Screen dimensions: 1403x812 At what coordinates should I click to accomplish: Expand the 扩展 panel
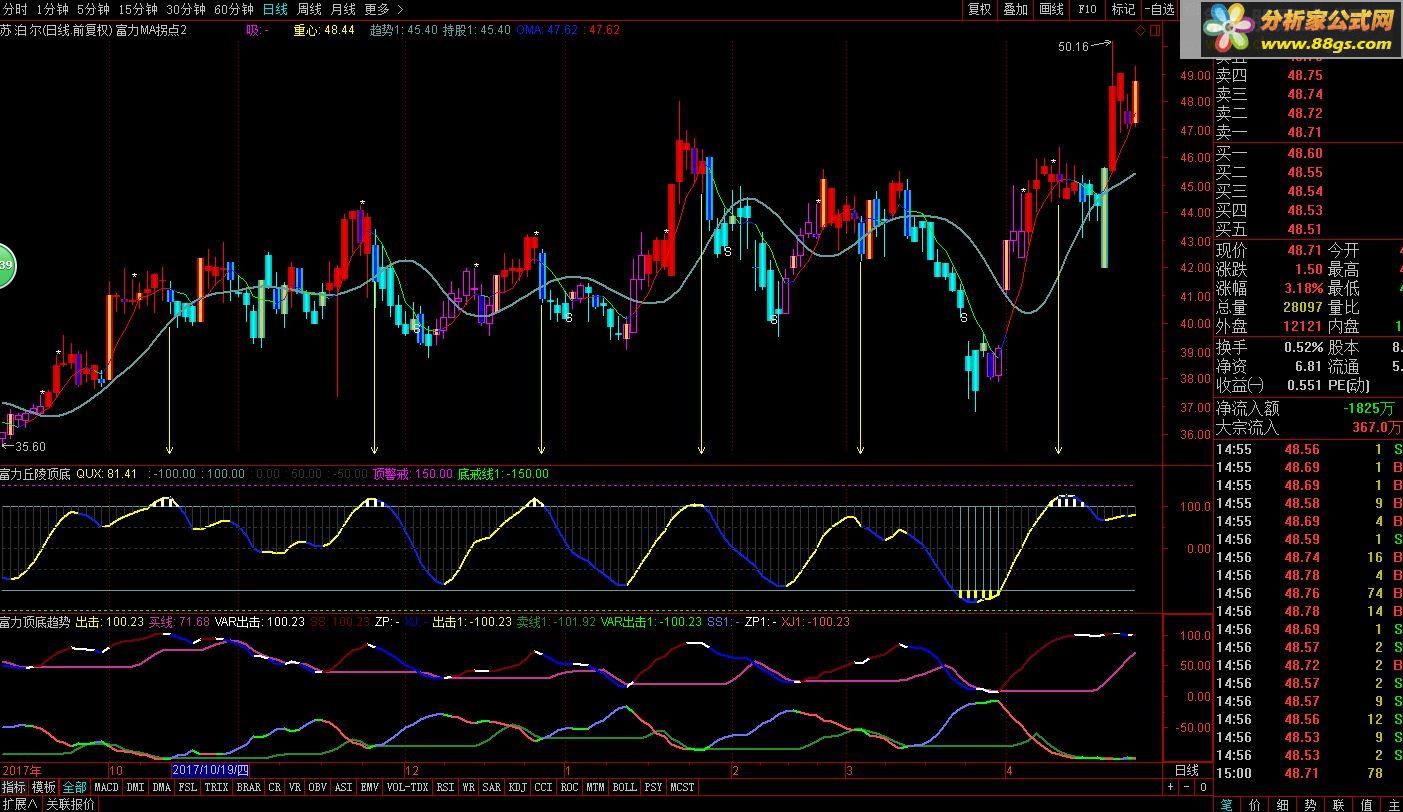[x=20, y=804]
